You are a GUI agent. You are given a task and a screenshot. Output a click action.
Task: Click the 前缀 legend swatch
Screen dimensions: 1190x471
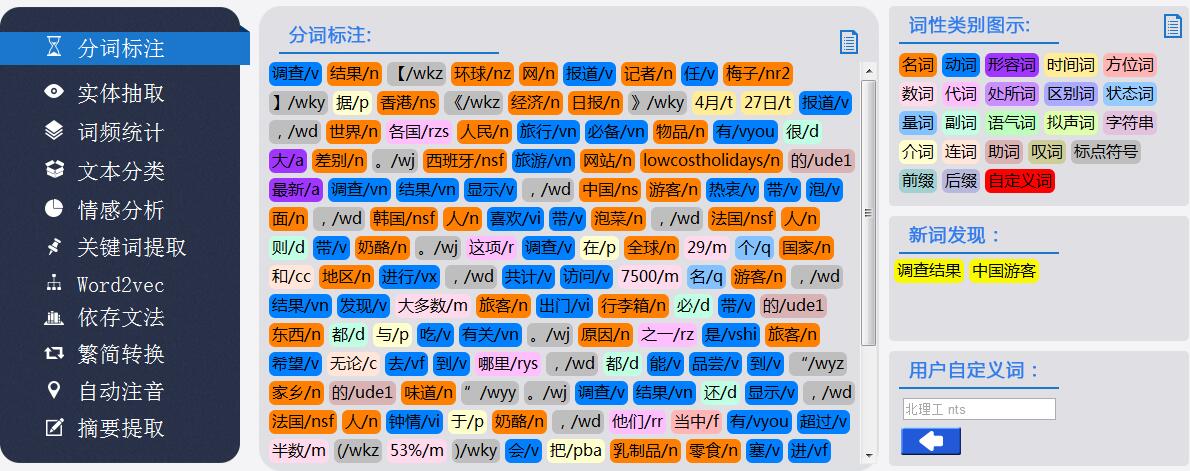click(918, 181)
